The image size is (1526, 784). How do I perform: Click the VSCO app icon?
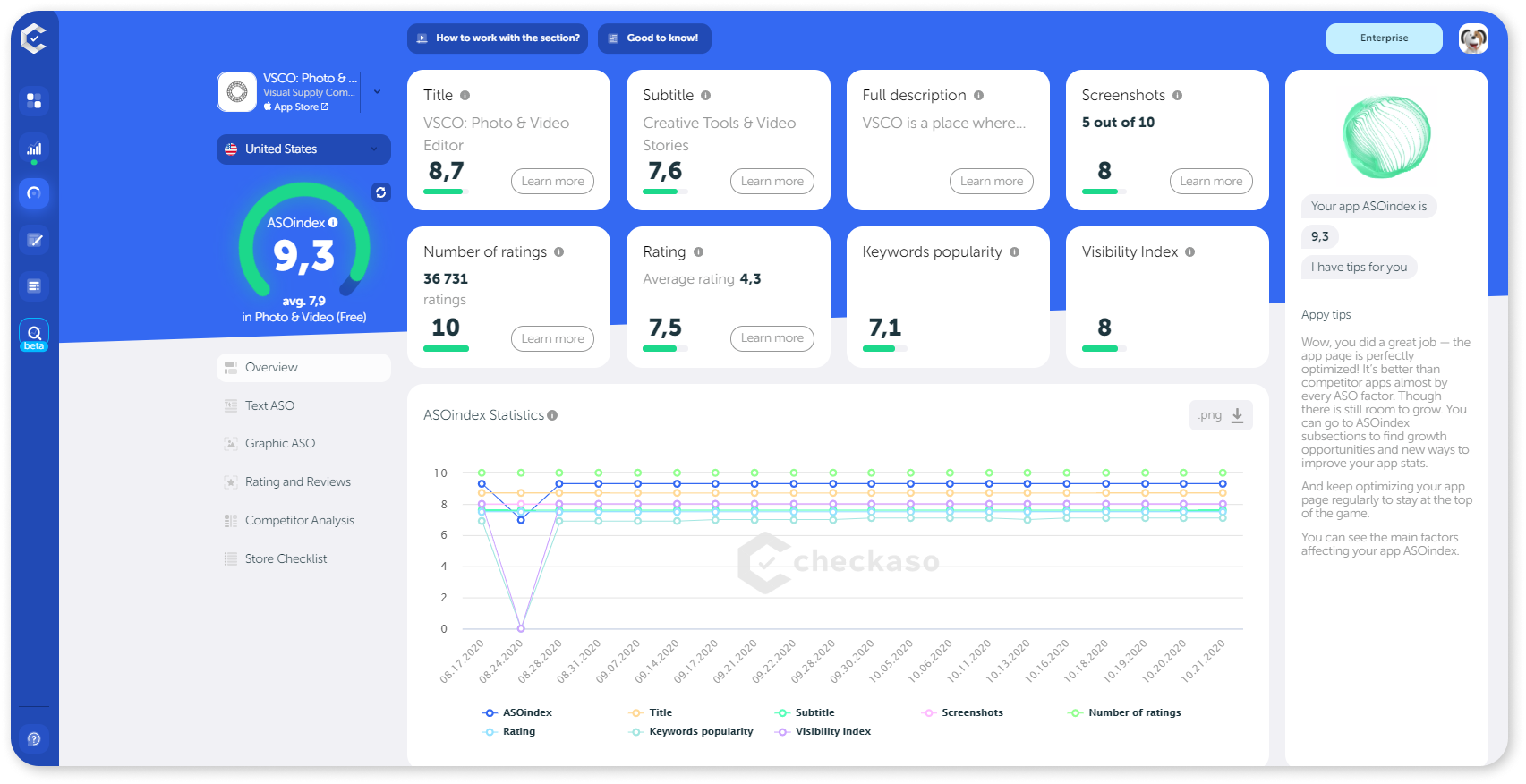pos(237,92)
